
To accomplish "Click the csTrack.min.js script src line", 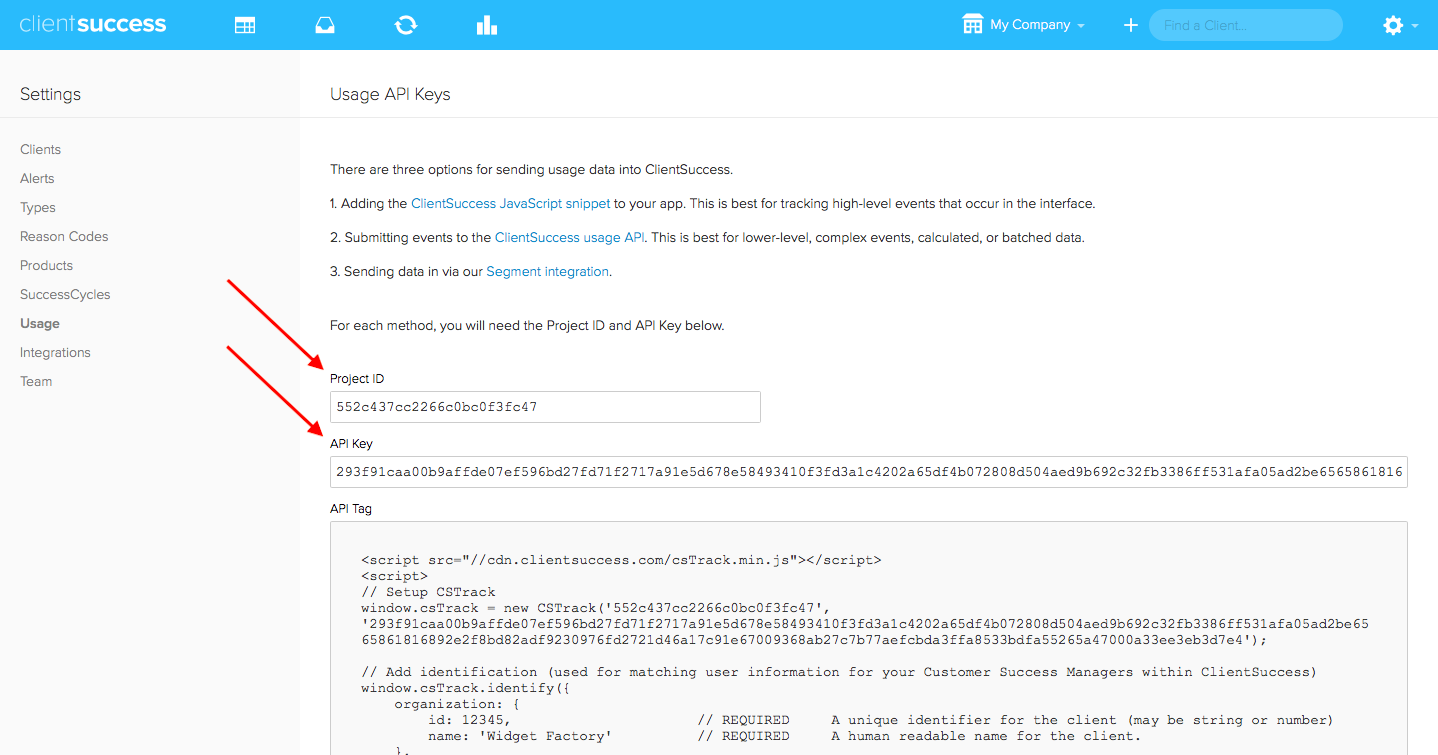I will tap(621, 560).
